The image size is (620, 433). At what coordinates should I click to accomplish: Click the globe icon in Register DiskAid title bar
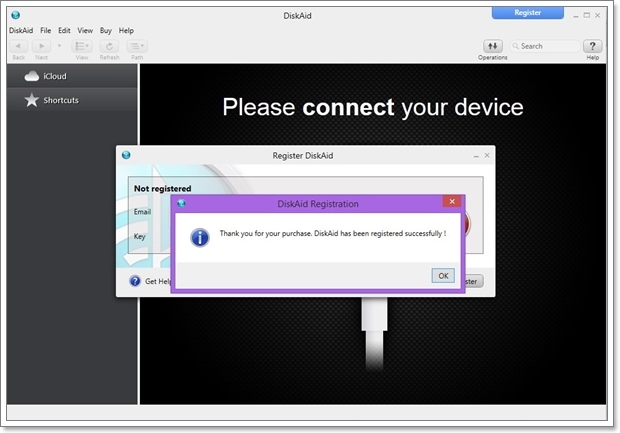pos(126,155)
